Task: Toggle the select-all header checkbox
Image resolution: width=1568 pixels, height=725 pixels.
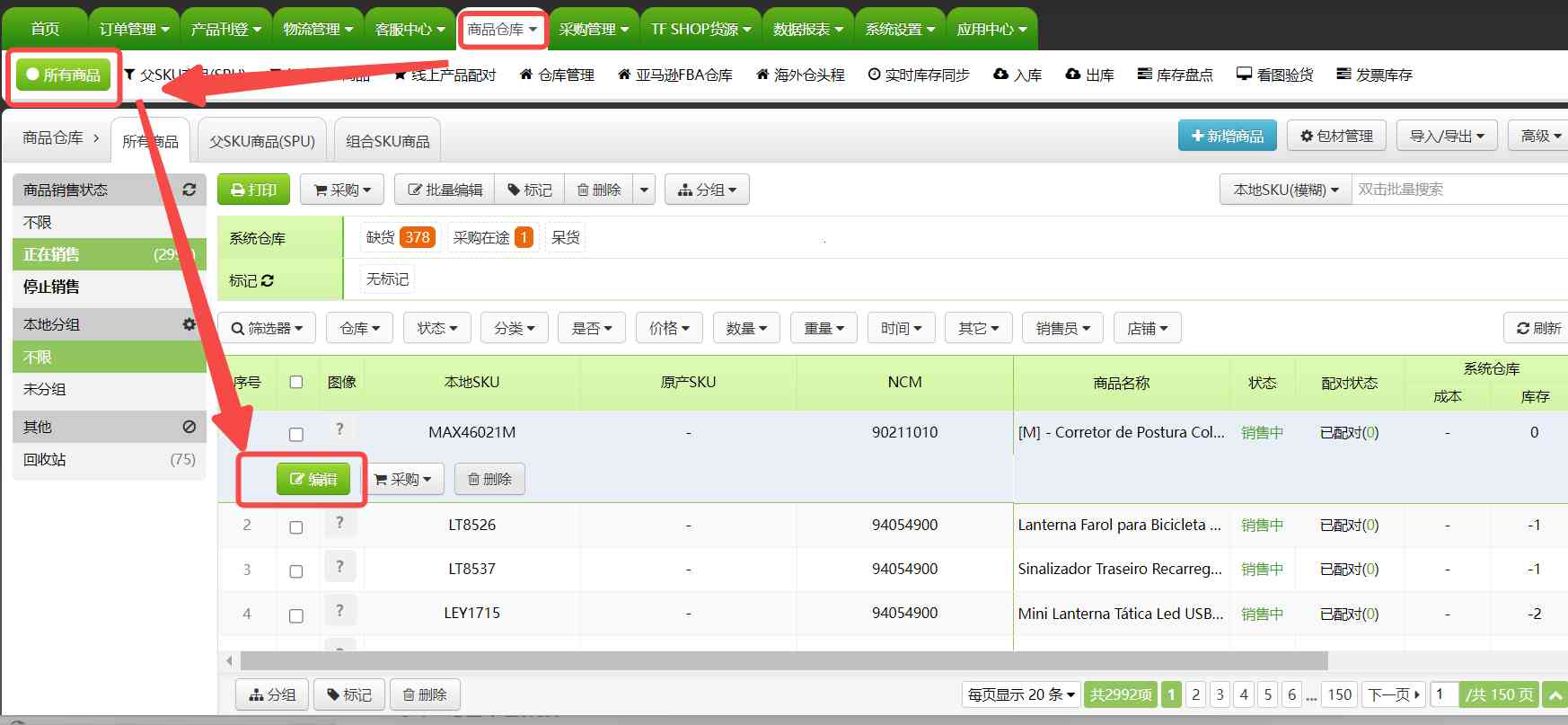Action: (x=296, y=382)
